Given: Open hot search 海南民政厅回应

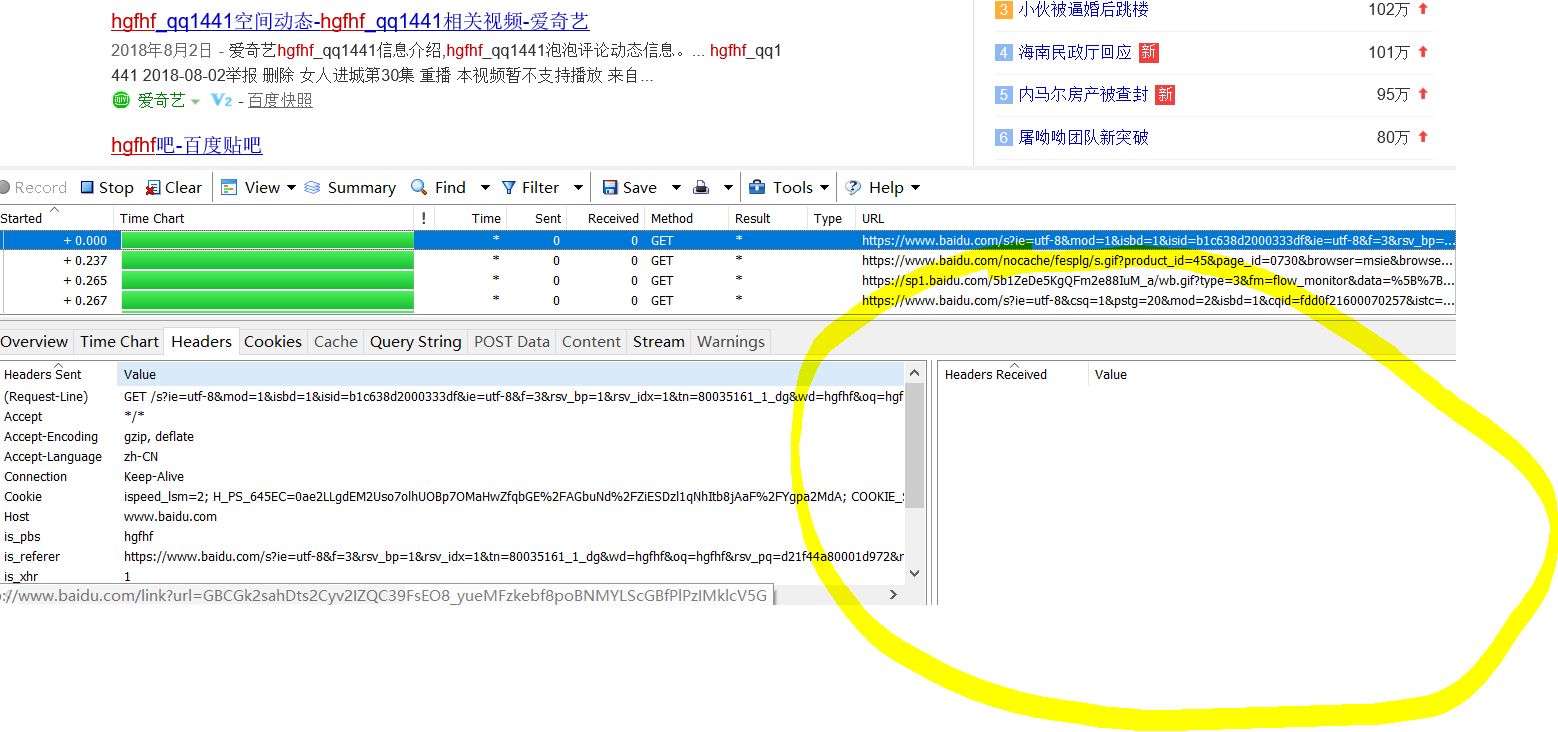Looking at the screenshot, I should pos(1075,52).
